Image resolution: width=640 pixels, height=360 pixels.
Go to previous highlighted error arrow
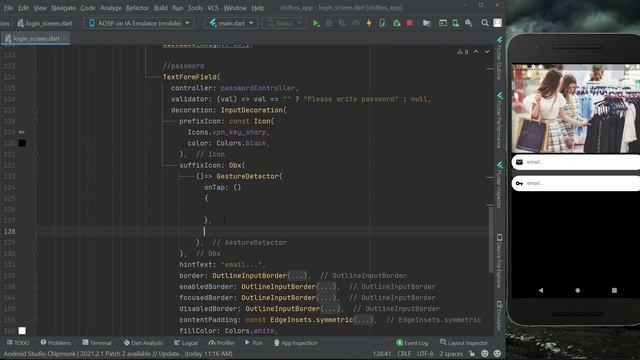tap(476, 52)
